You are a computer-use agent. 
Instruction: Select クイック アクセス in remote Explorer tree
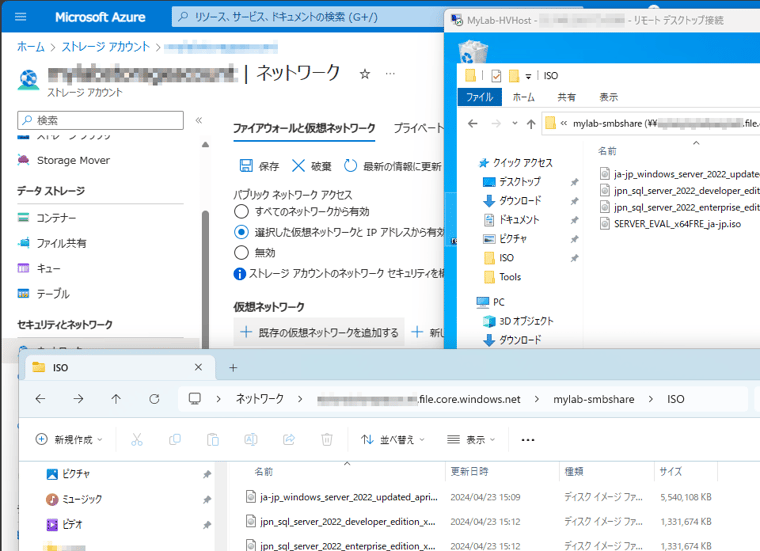(516, 163)
